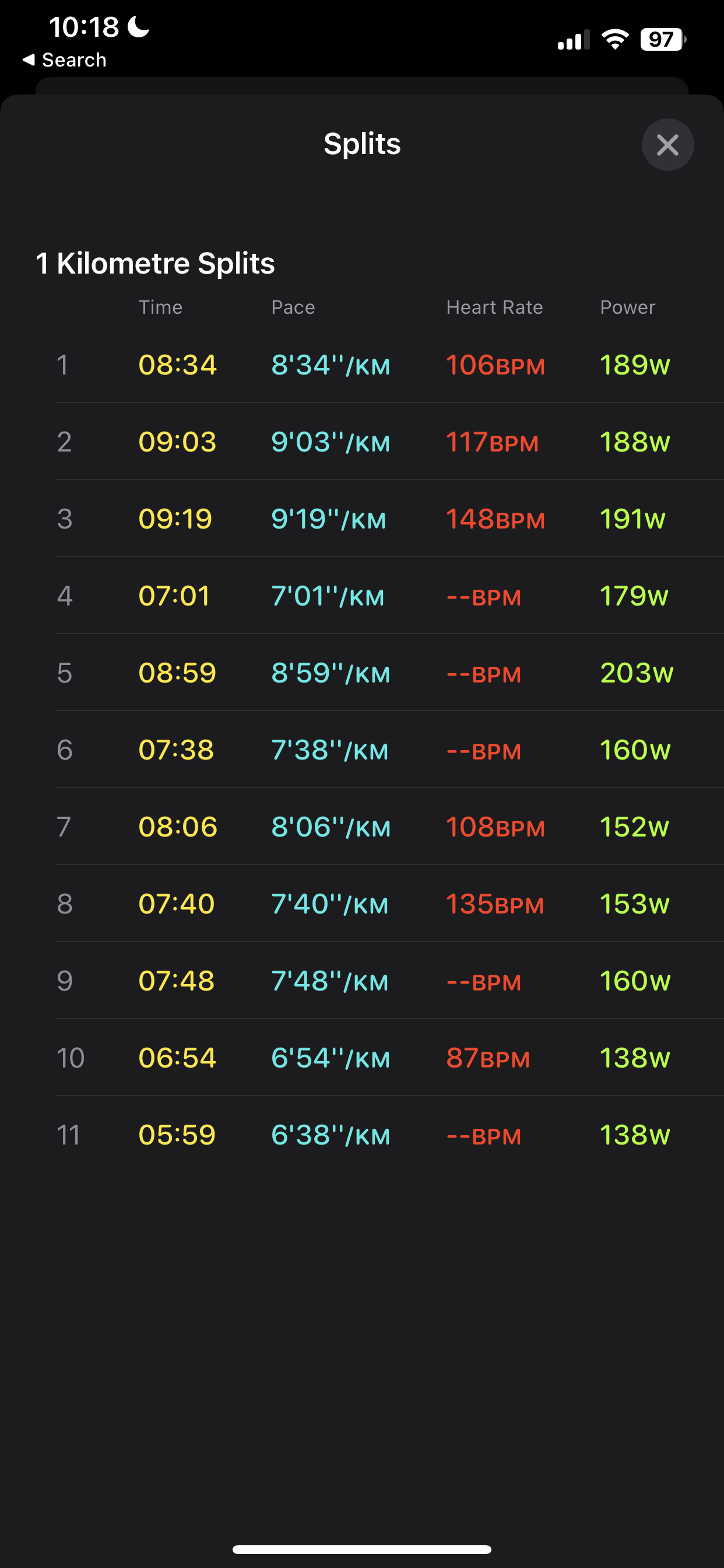Tap the Focus moon icon by the clock
This screenshot has height=1568, width=724.
pos(139,27)
